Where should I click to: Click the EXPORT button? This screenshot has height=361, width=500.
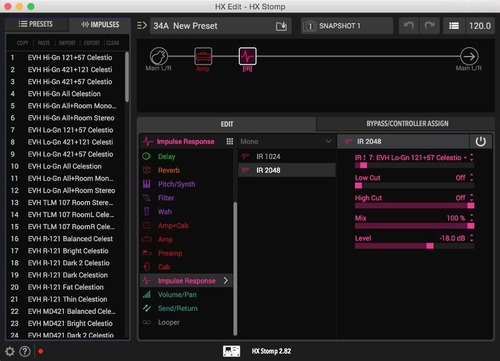click(92, 43)
